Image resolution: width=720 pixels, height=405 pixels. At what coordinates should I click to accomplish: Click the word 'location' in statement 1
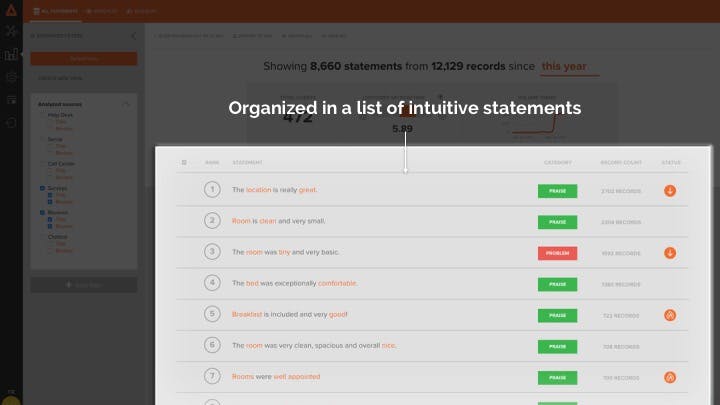coord(259,190)
